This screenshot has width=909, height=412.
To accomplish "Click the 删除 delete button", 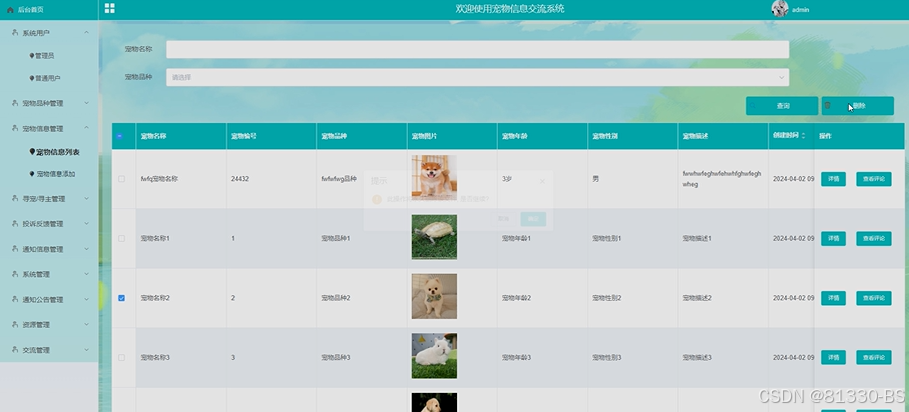I will (857, 106).
